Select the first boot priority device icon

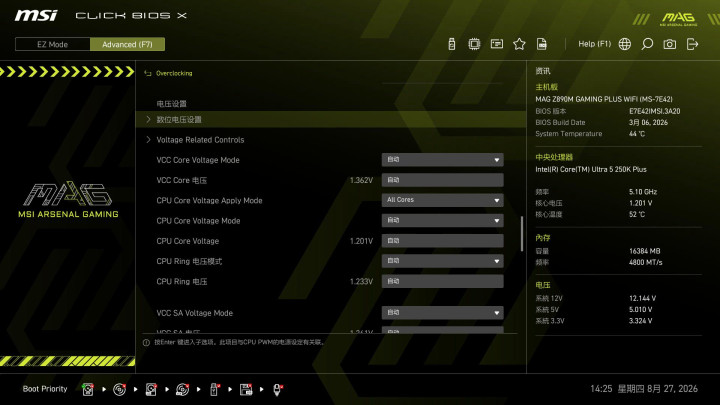[88, 389]
